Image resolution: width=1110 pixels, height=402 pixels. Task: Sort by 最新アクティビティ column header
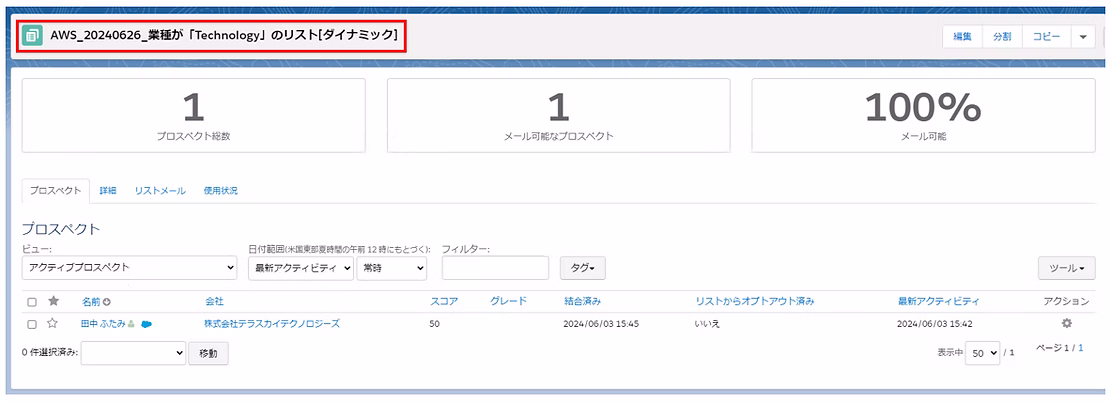point(938,302)
